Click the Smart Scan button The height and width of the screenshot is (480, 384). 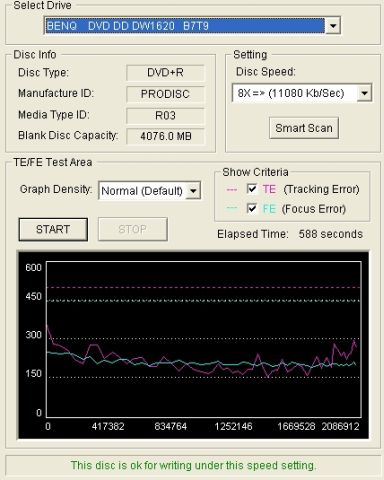tap(304, 128)
